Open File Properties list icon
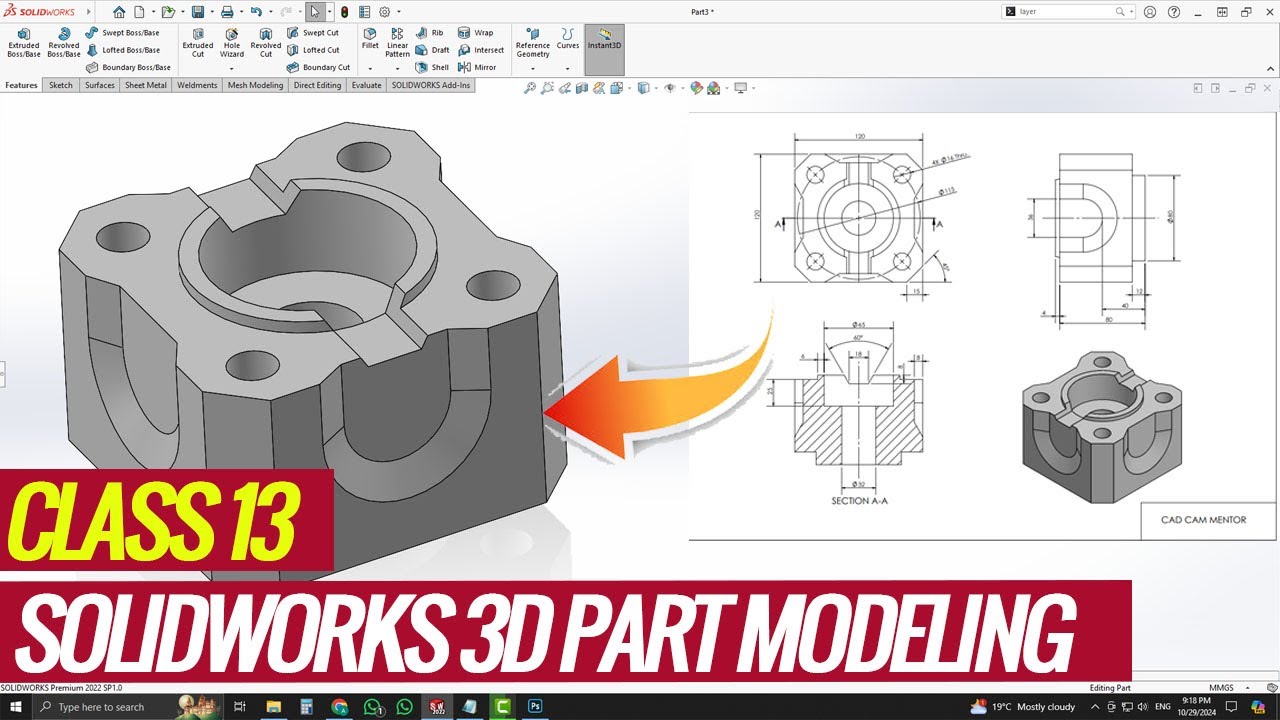This screenshot has height=720, width=1280. click(x=364, y=12)
